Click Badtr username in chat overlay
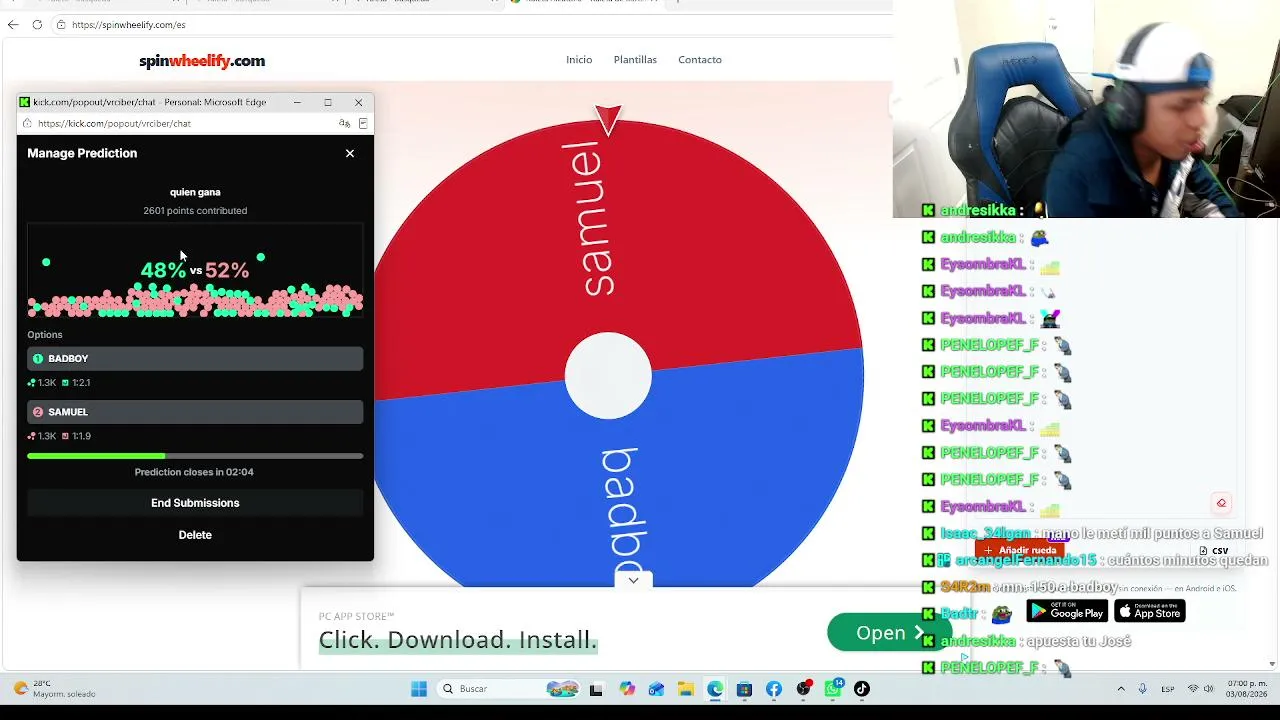1280x720 pixels. coord(960,614)
